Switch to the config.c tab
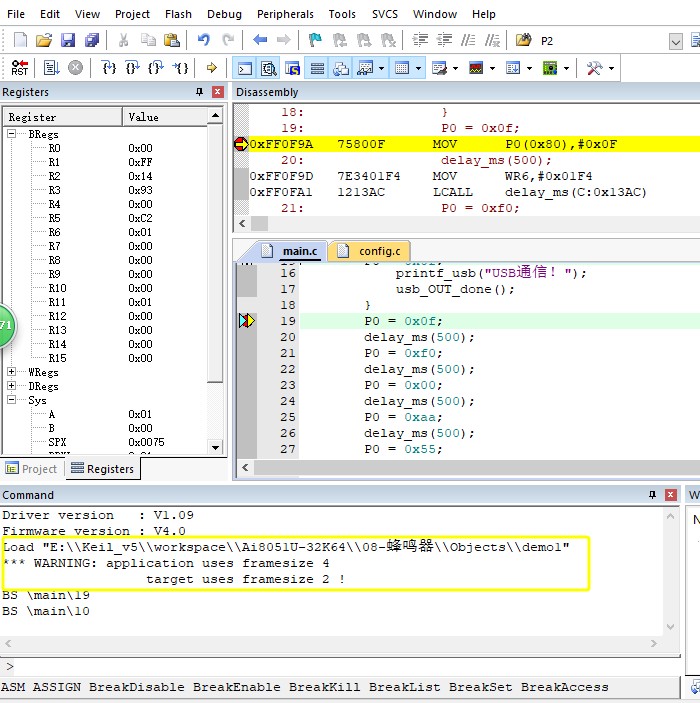The image size is (700, 703). point(370,251)
